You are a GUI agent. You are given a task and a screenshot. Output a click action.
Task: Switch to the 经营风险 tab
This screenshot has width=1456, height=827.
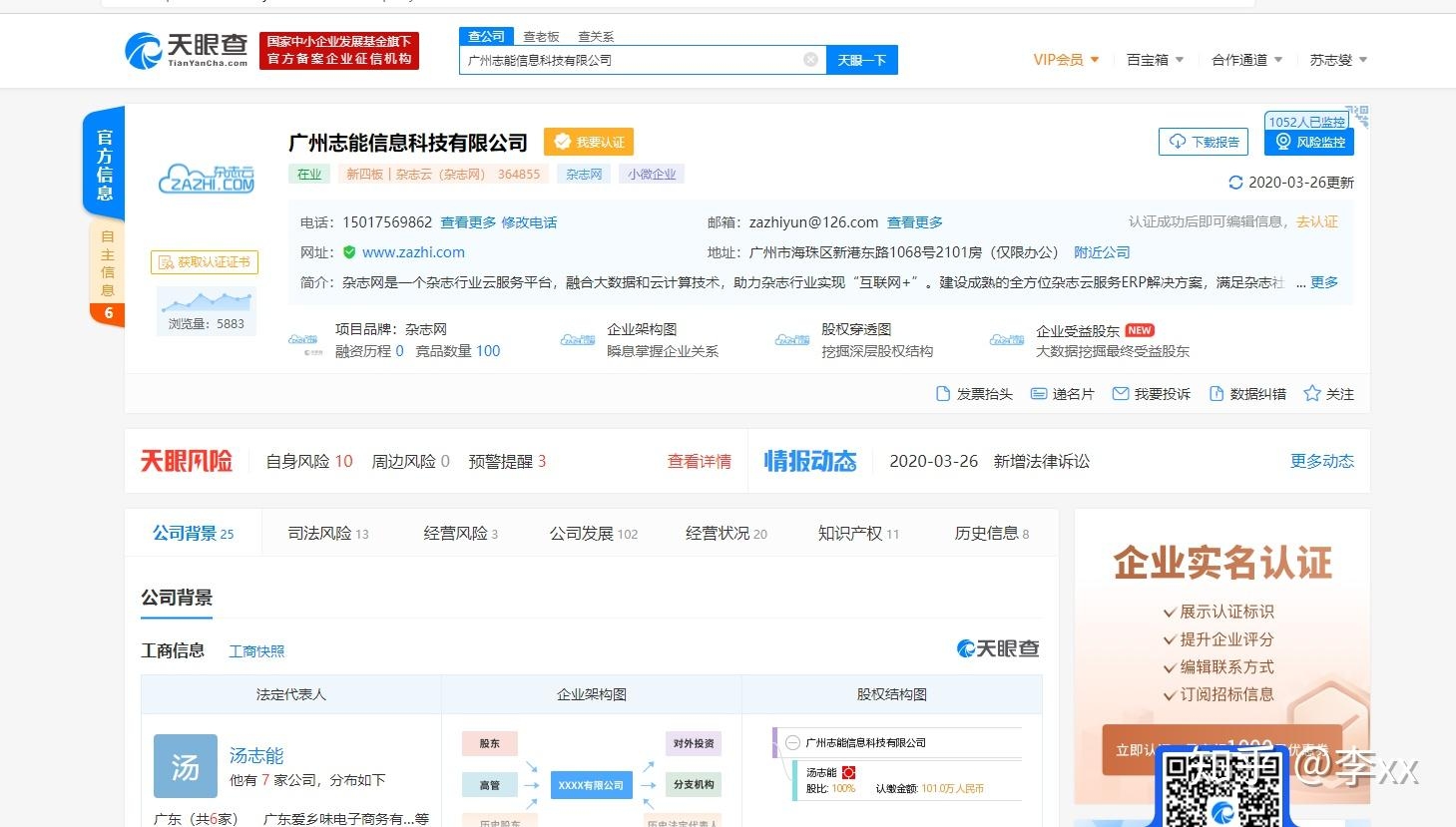pos(461,534)
